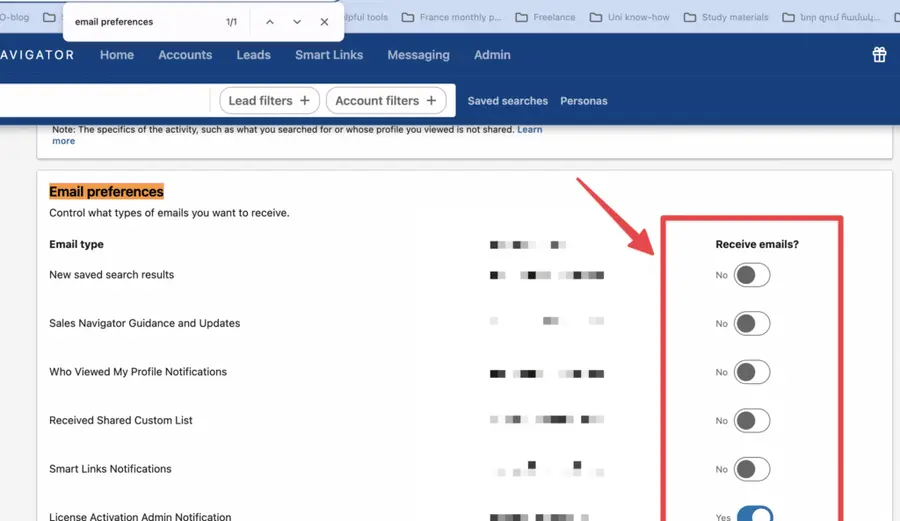The width and height of the screenshot is (900, 521).
Task: Click the New saved search results label
Action: coord(111,275)
